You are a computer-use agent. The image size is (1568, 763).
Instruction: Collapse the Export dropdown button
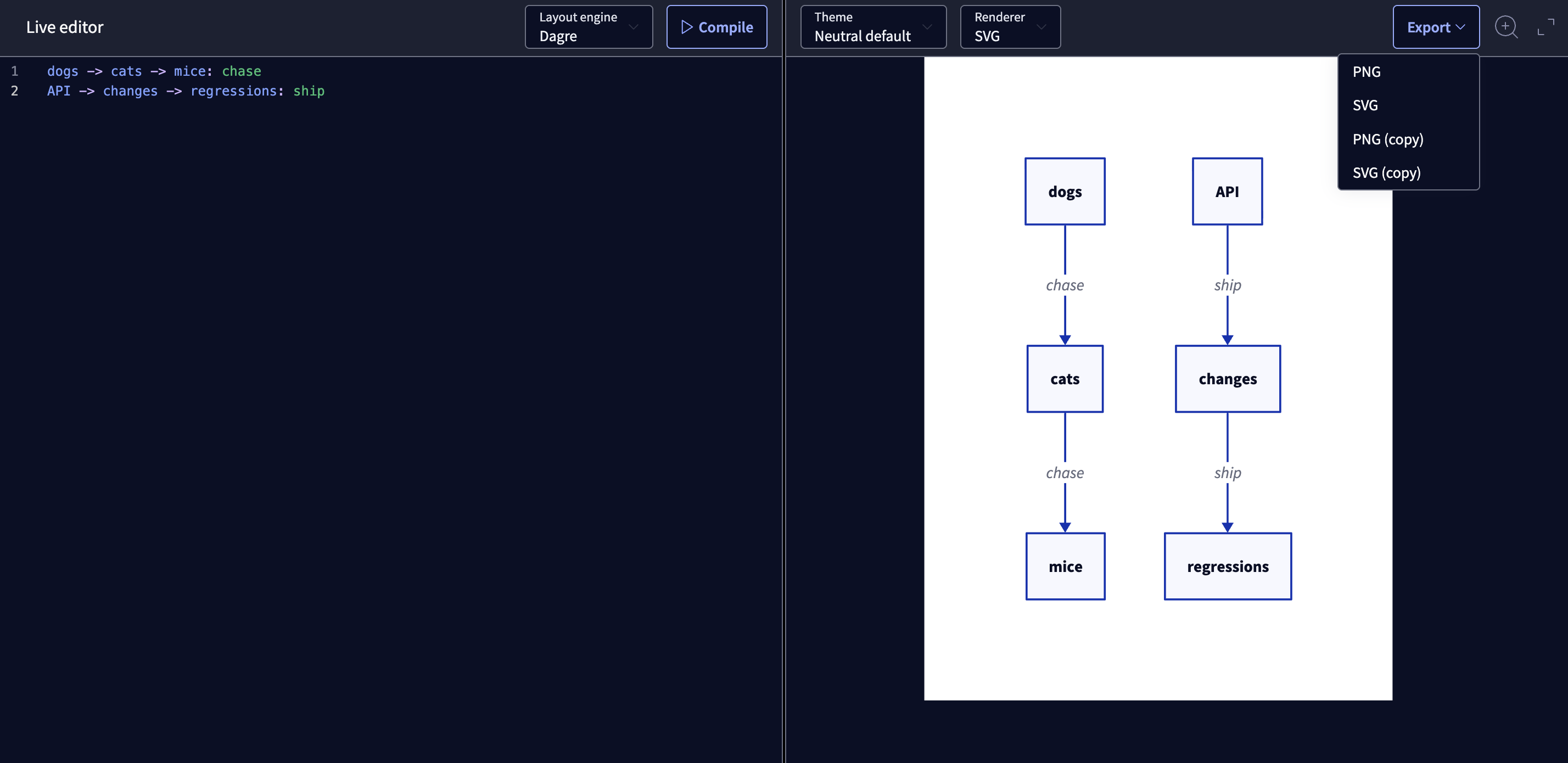click(x=1435, y=27)
